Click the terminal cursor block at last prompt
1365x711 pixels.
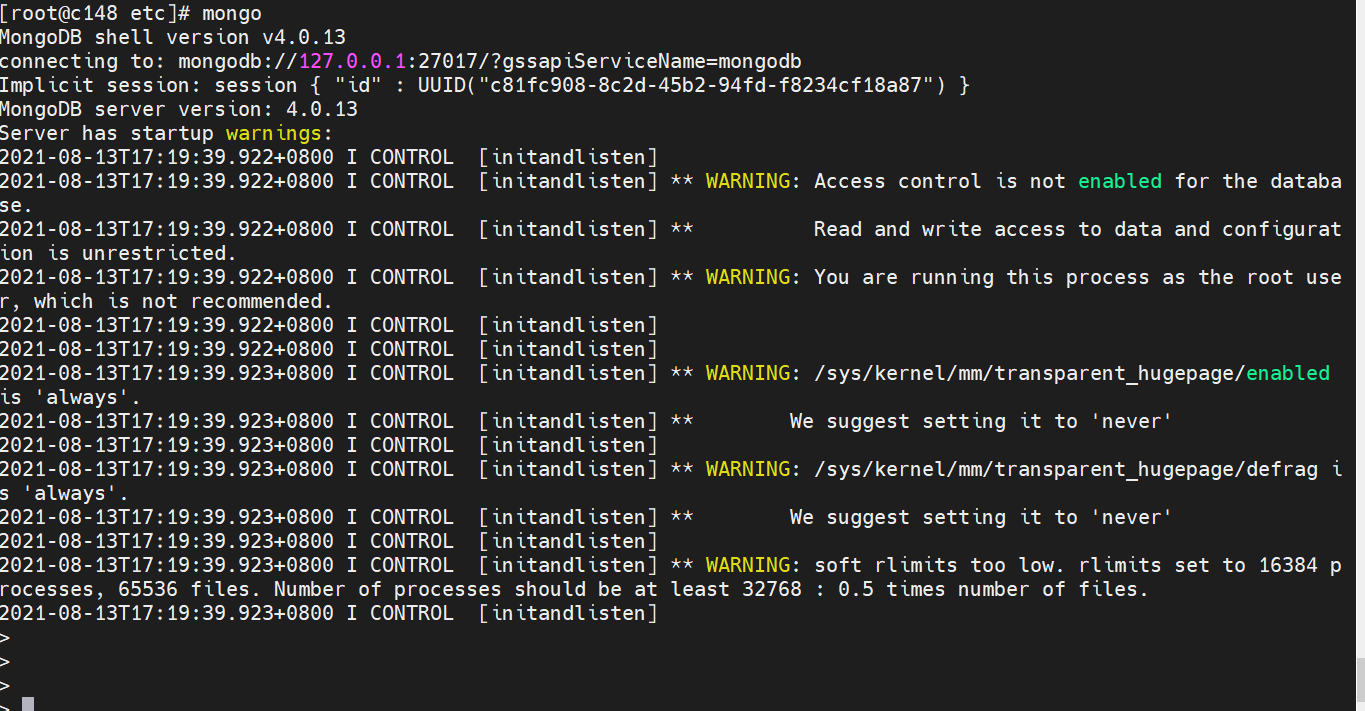(28, 704)
